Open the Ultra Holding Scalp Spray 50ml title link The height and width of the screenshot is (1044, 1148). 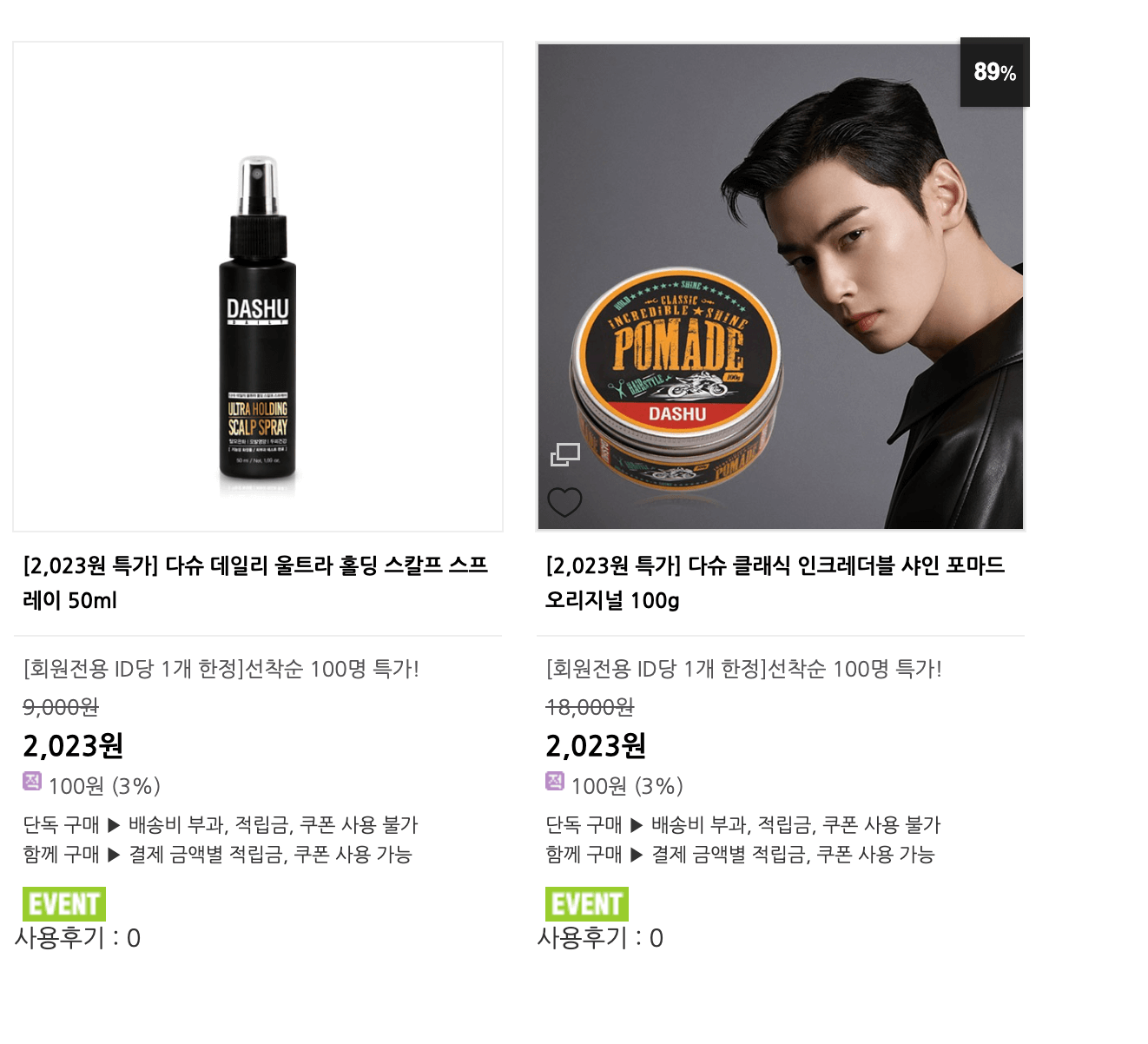pos(256,583)
